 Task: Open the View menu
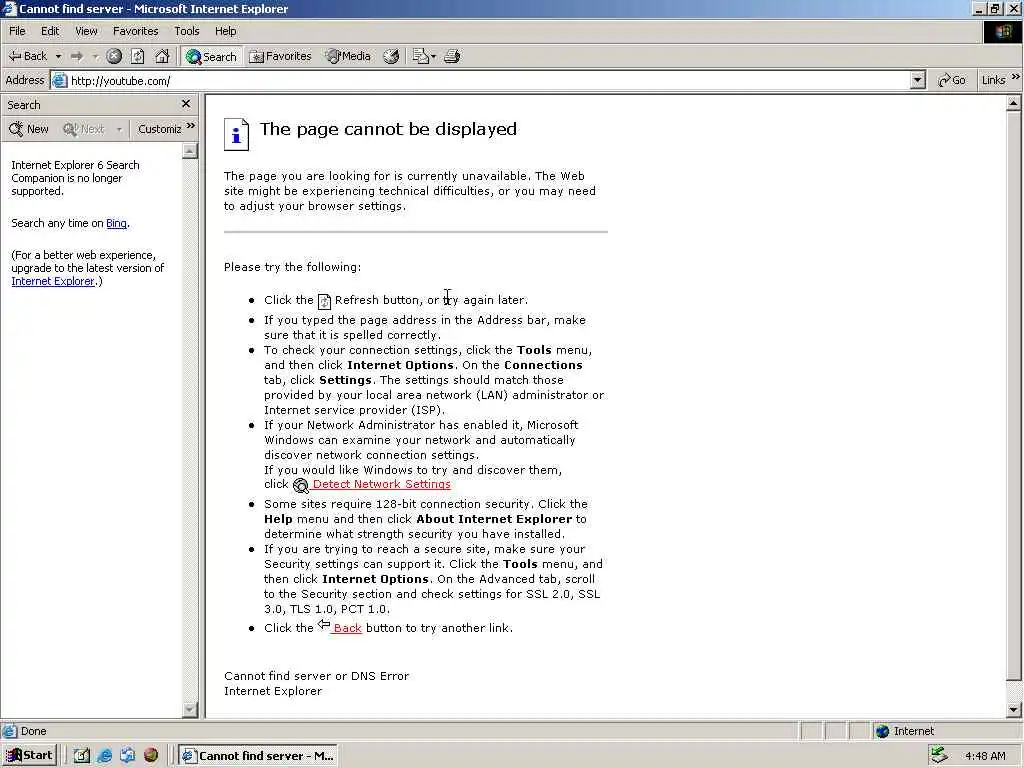coord(86,31)
